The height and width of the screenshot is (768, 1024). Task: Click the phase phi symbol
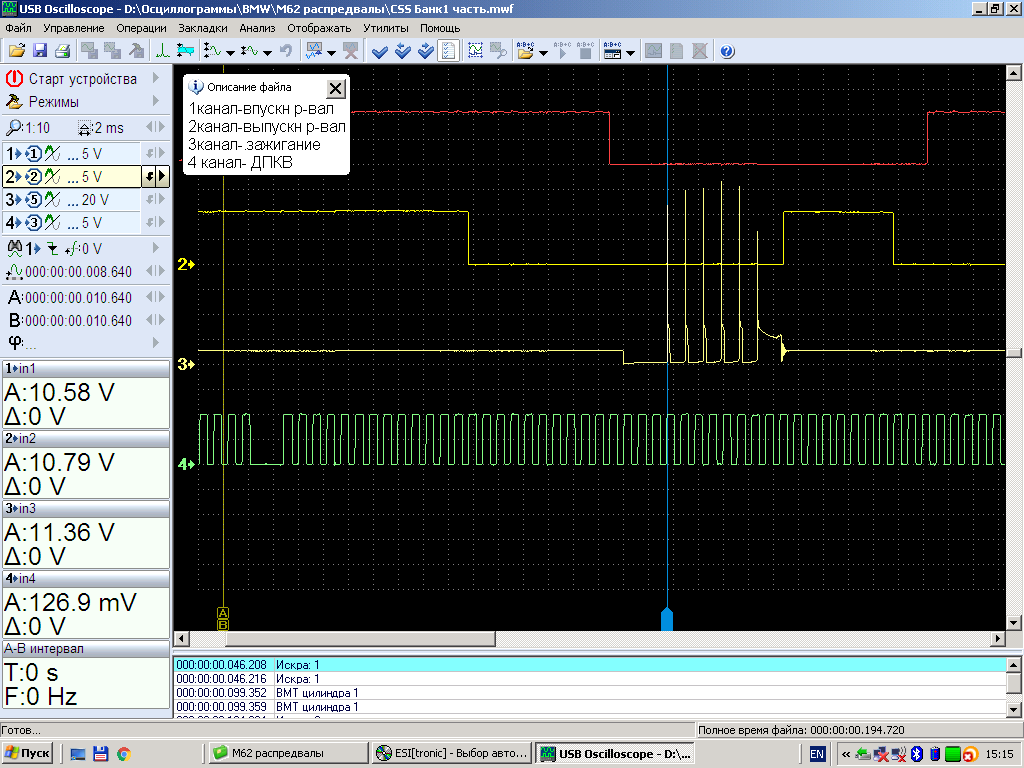click(x=14, y=342)
